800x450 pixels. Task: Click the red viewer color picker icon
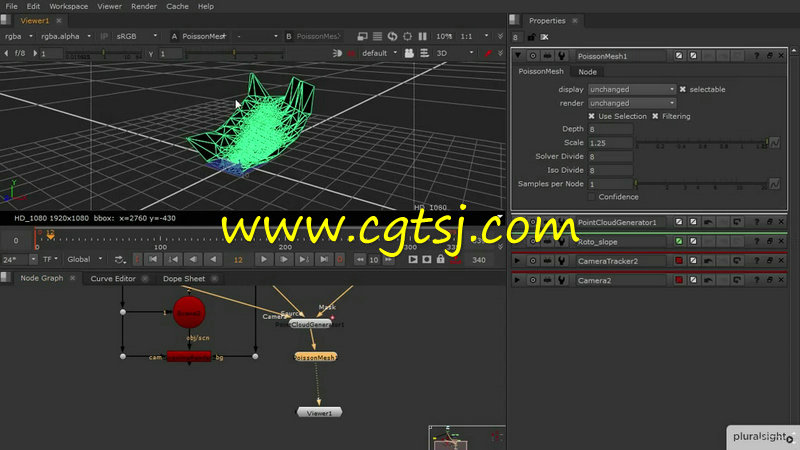(488, 53)
